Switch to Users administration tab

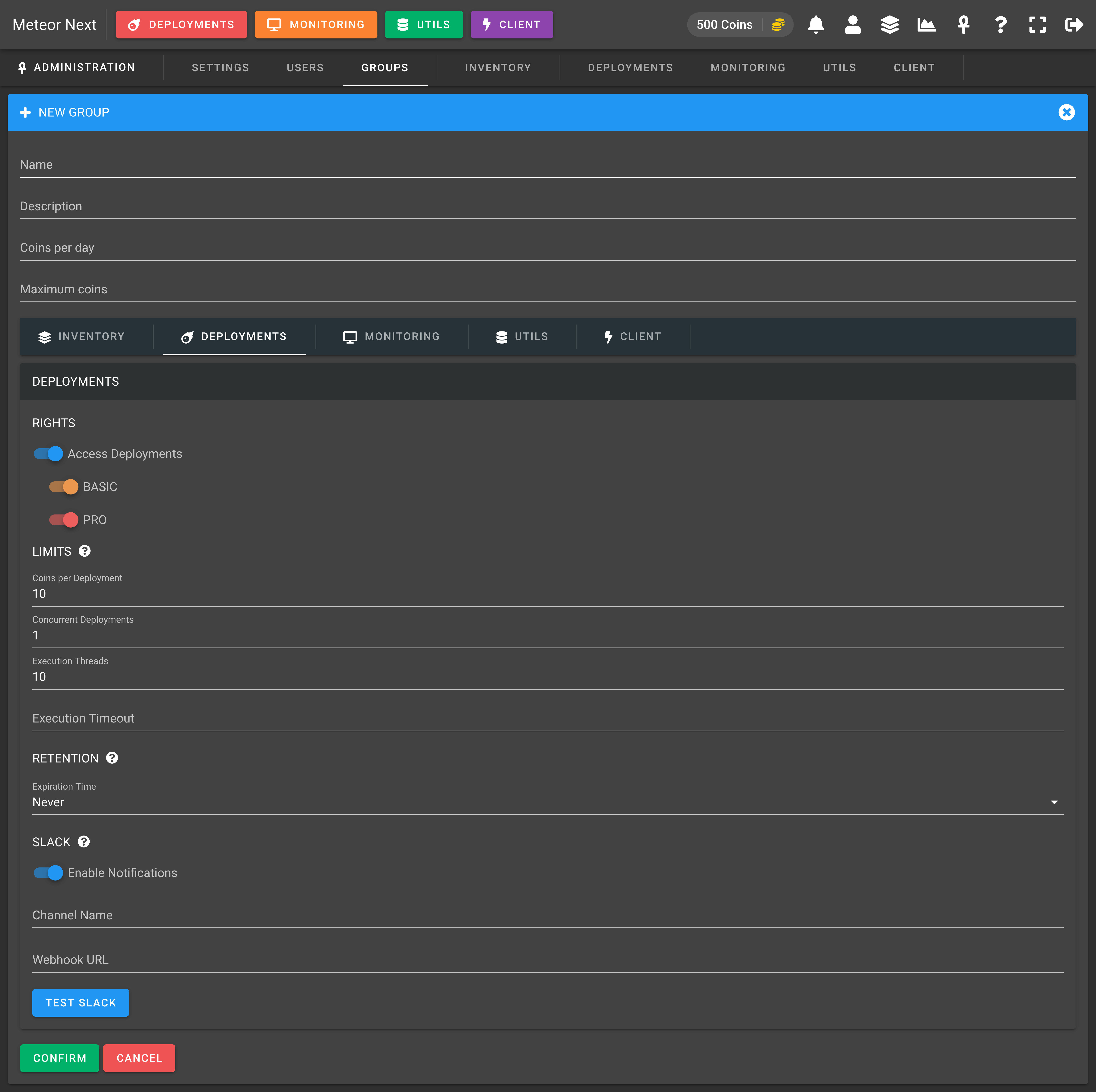(305, 67)
